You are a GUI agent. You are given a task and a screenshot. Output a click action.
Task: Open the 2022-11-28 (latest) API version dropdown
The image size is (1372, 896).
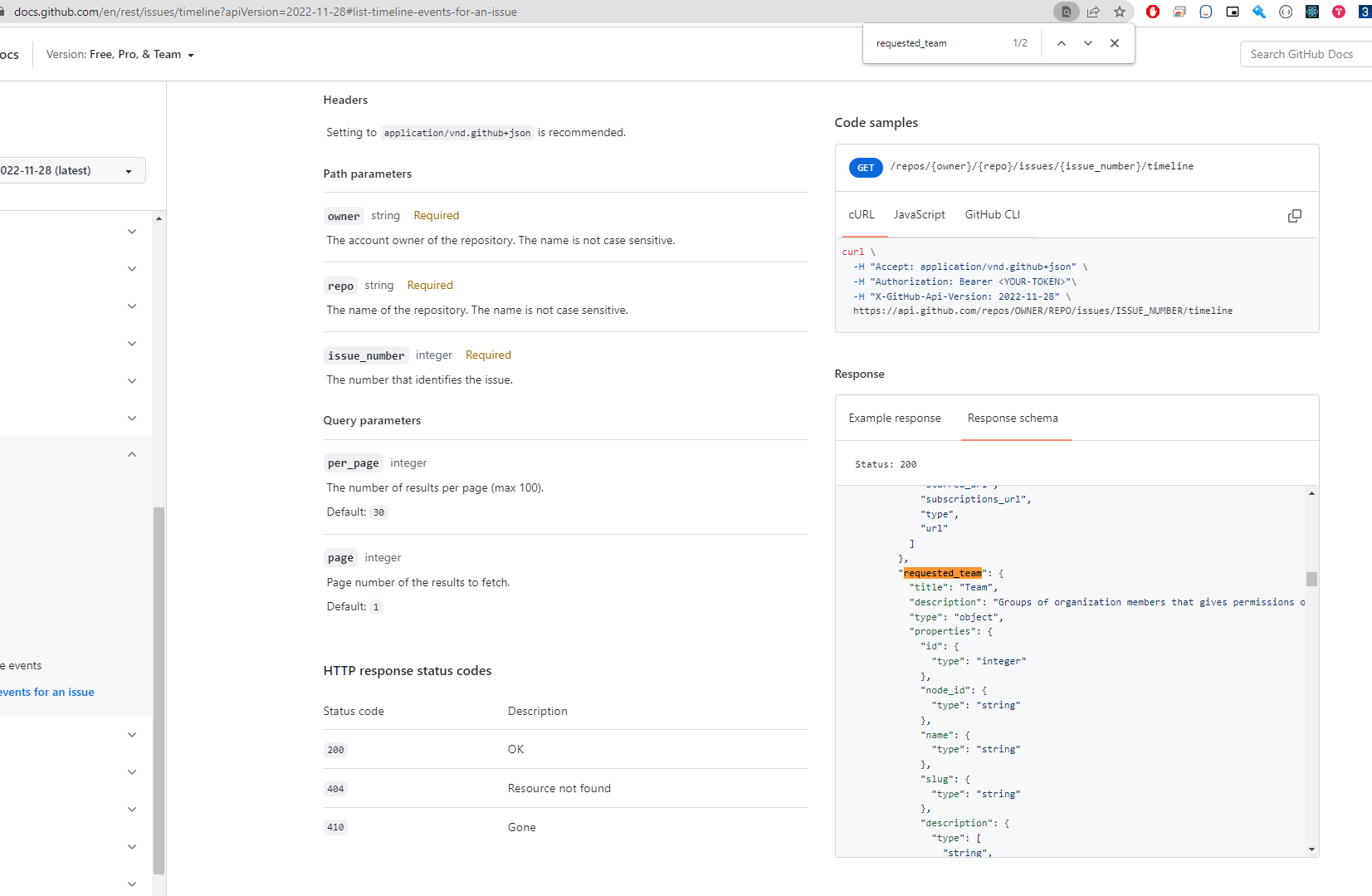(x=72, y=170)
